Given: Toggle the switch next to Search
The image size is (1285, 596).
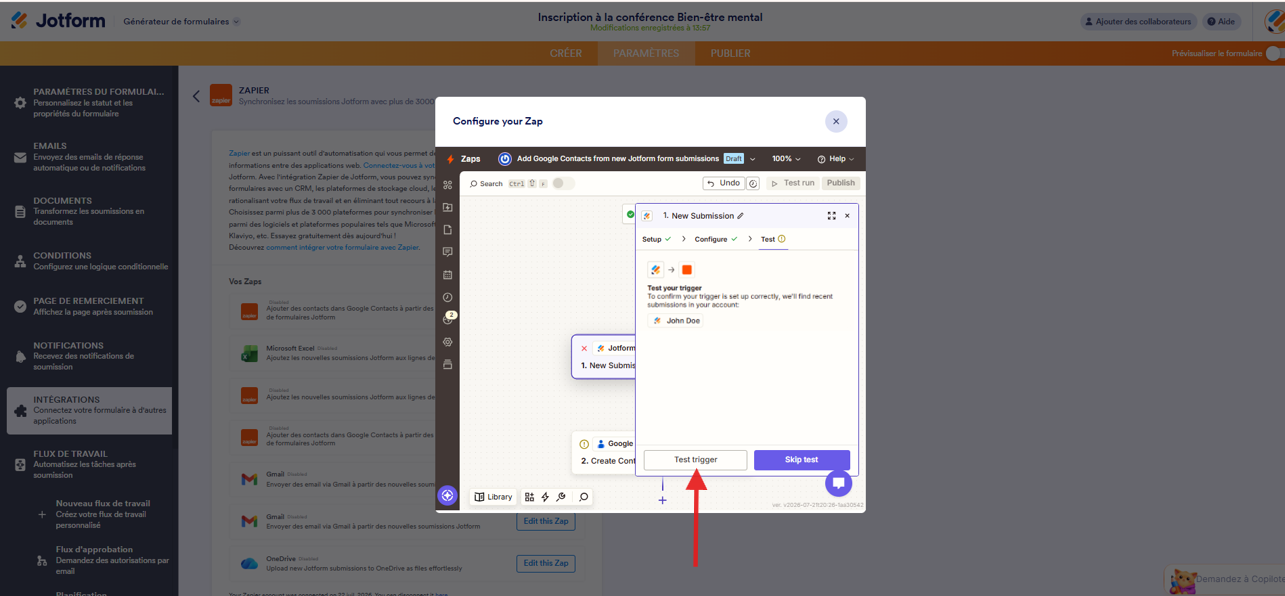Looking at the screenshot, I should (x=563, y=184).
